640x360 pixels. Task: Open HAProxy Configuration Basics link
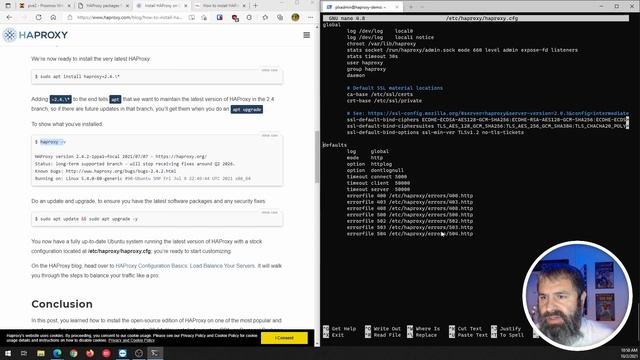point(185,266)
